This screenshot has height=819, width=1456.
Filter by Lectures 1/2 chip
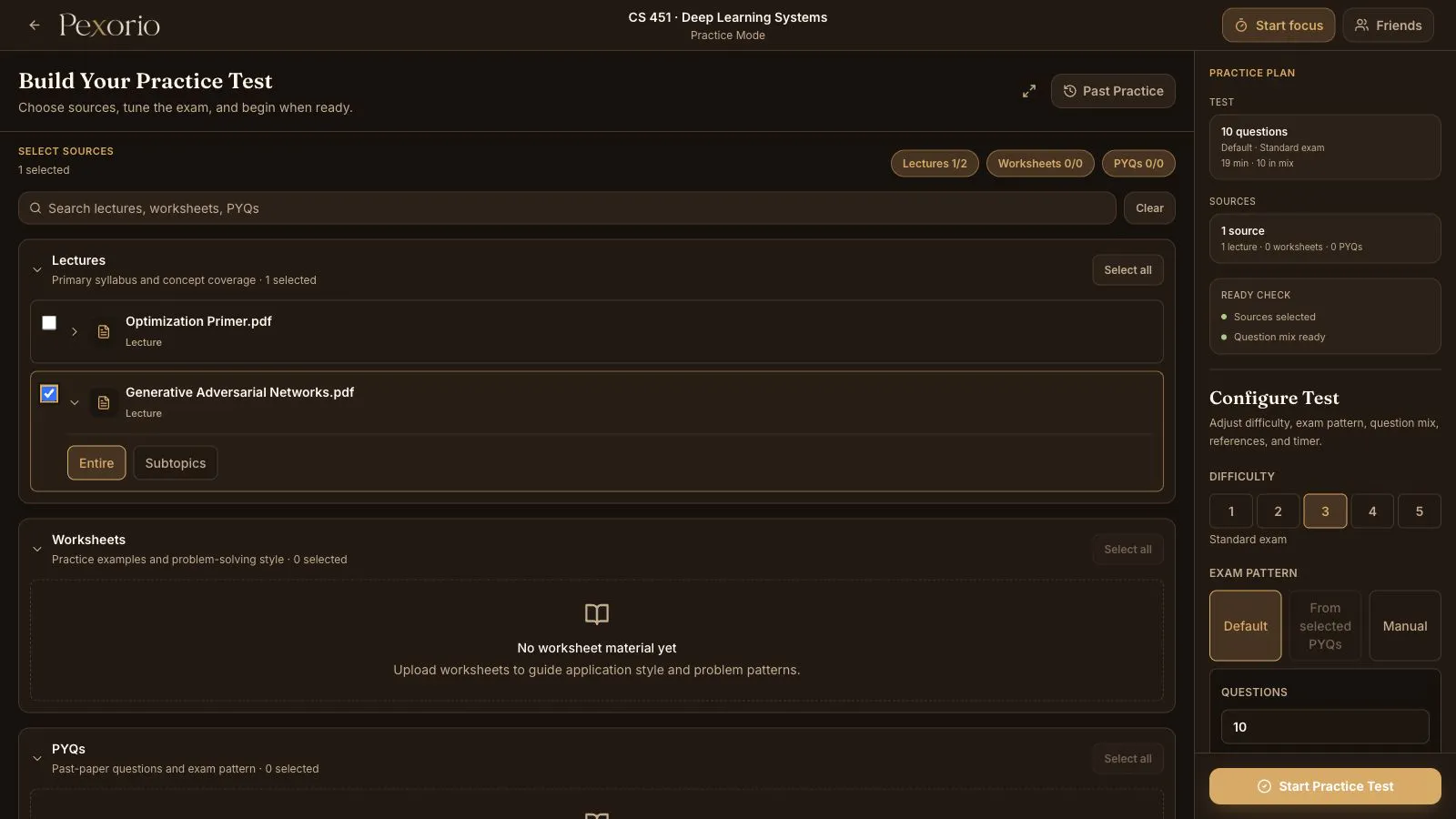[x=935, y=164]
